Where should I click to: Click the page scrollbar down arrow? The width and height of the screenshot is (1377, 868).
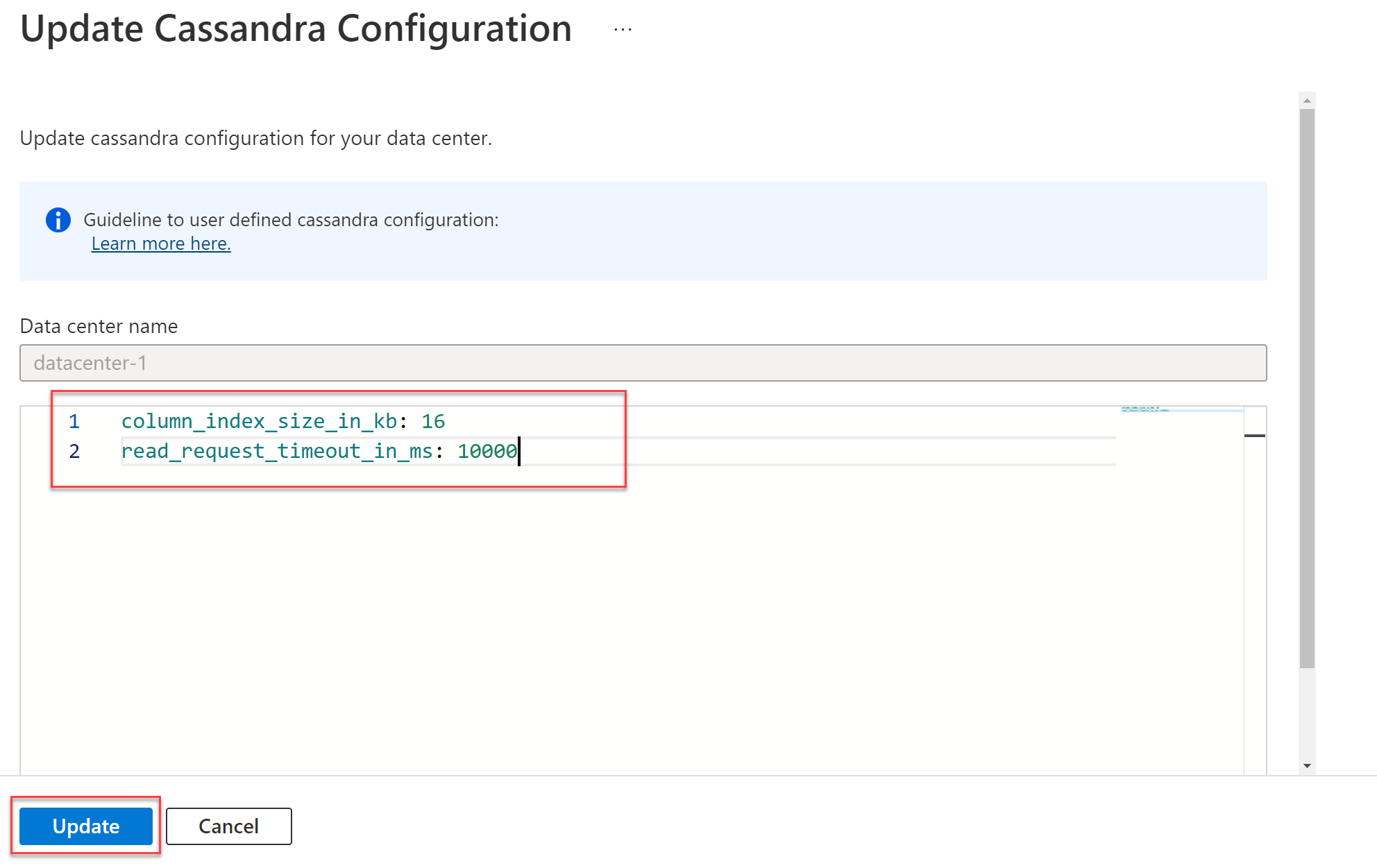(x=1307, y=766)
